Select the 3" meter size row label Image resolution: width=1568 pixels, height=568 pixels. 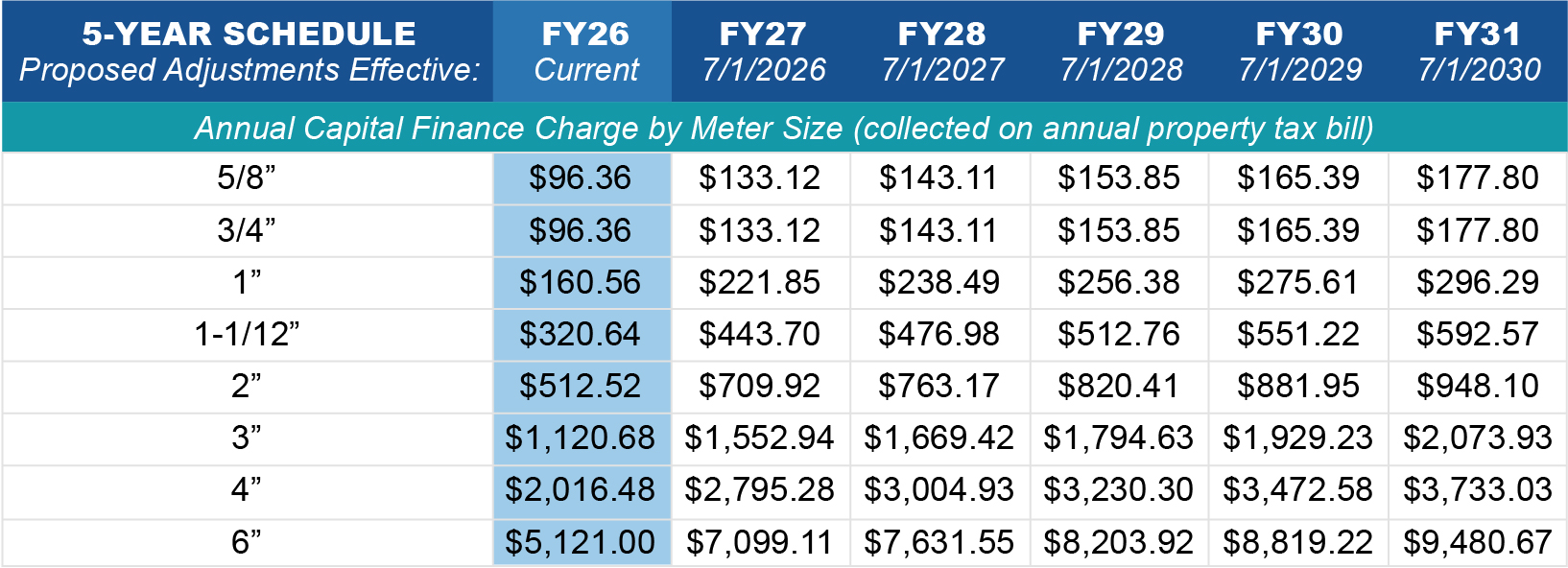tap(247, 438)
